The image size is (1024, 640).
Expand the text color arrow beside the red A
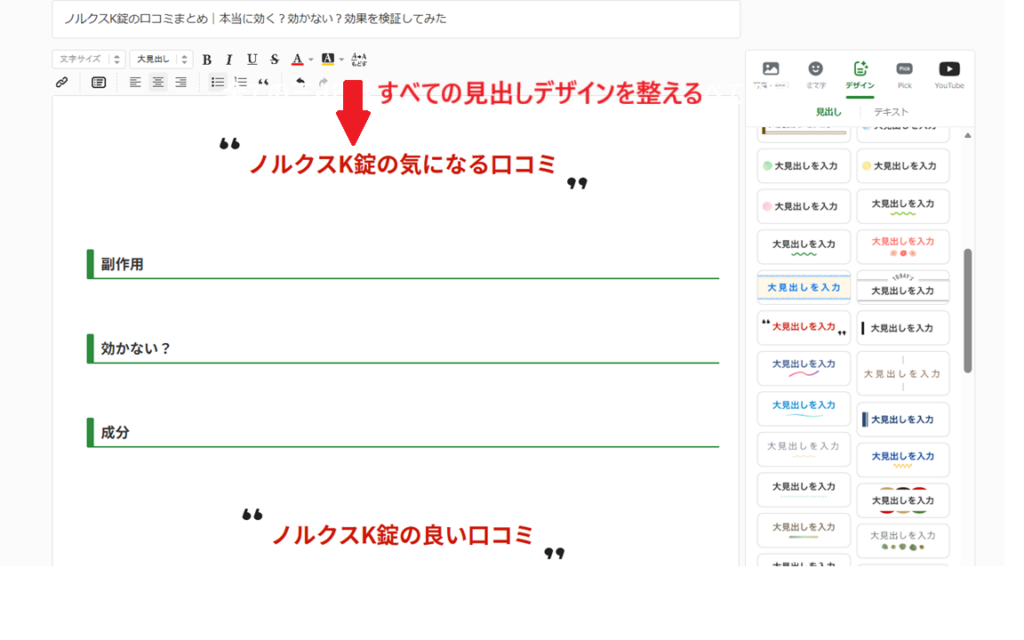click(x=311, y=59)
